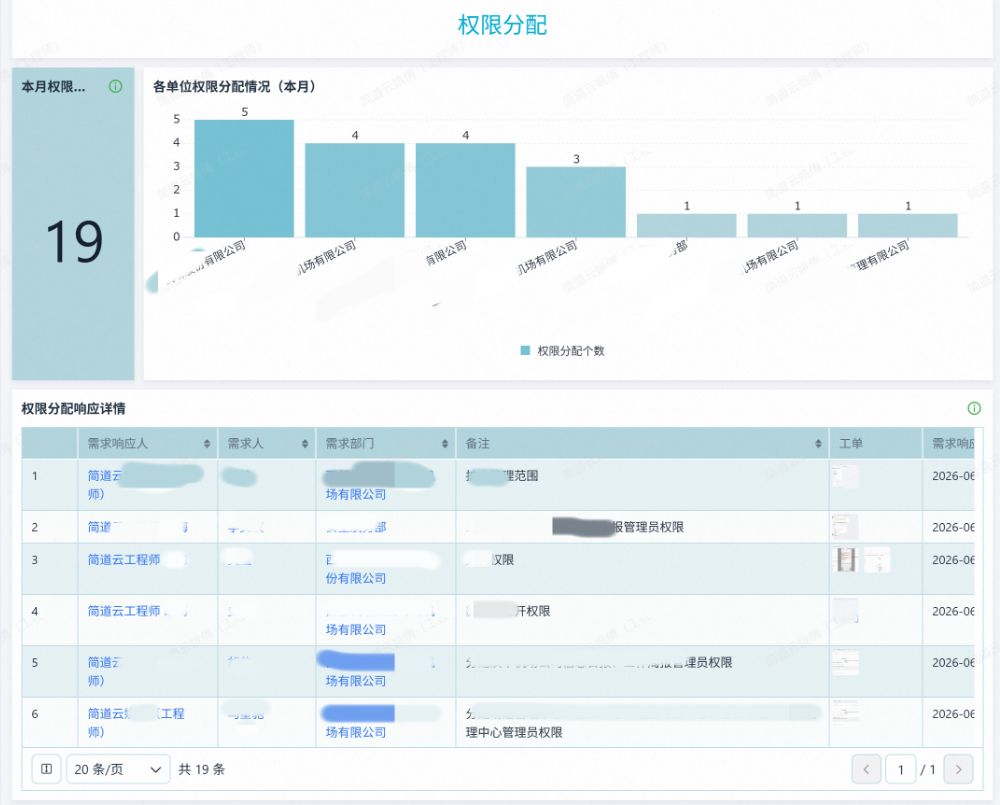Open 场有限公司 department link in row 6

point(356,732)
